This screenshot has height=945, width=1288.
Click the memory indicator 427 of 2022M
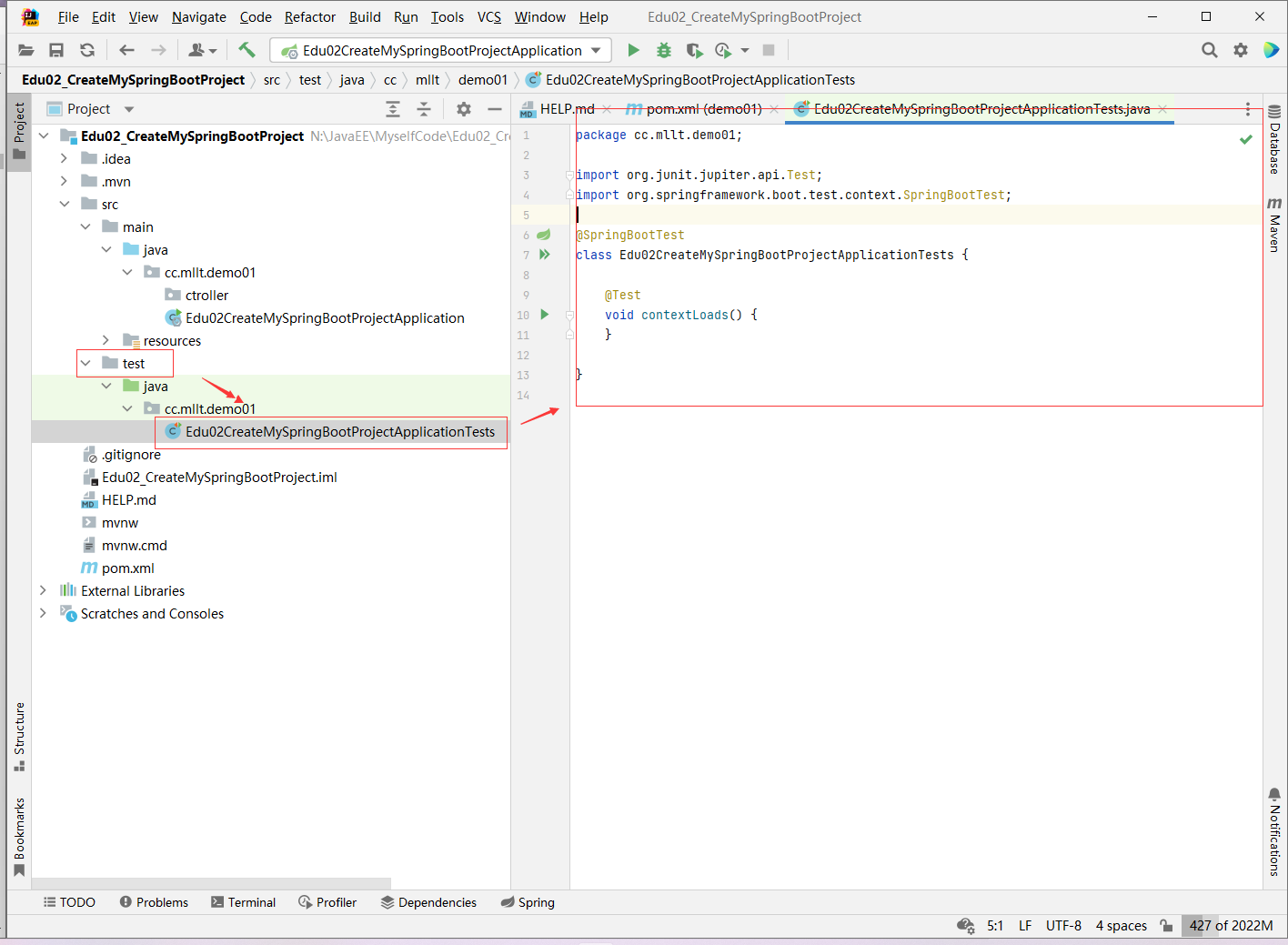(x=1231, y=925)
